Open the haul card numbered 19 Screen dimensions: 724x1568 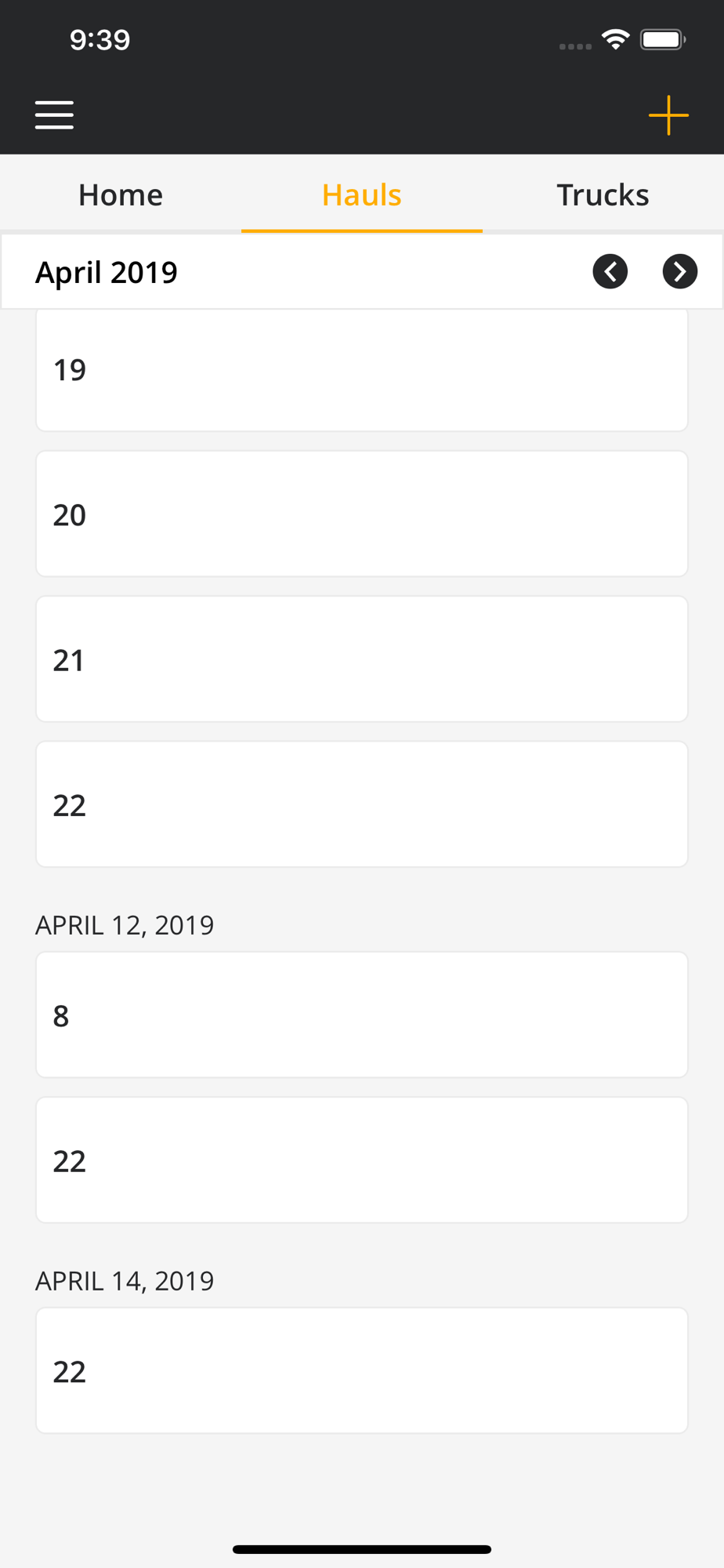point(361,369)
